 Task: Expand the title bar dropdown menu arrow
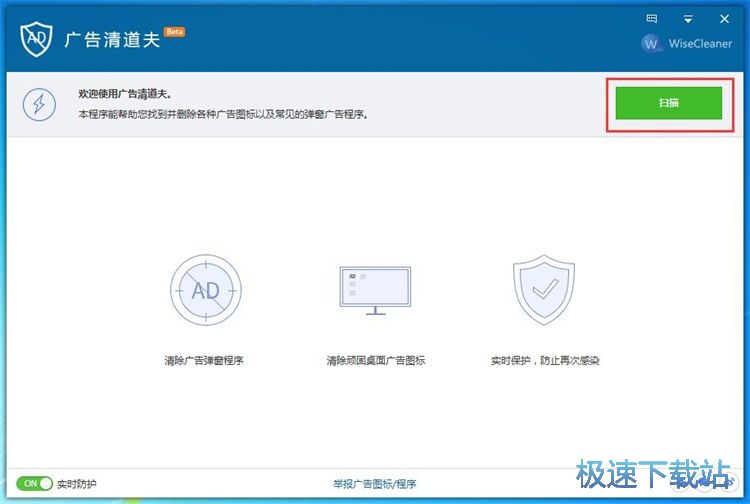click(x=688, y=18)
